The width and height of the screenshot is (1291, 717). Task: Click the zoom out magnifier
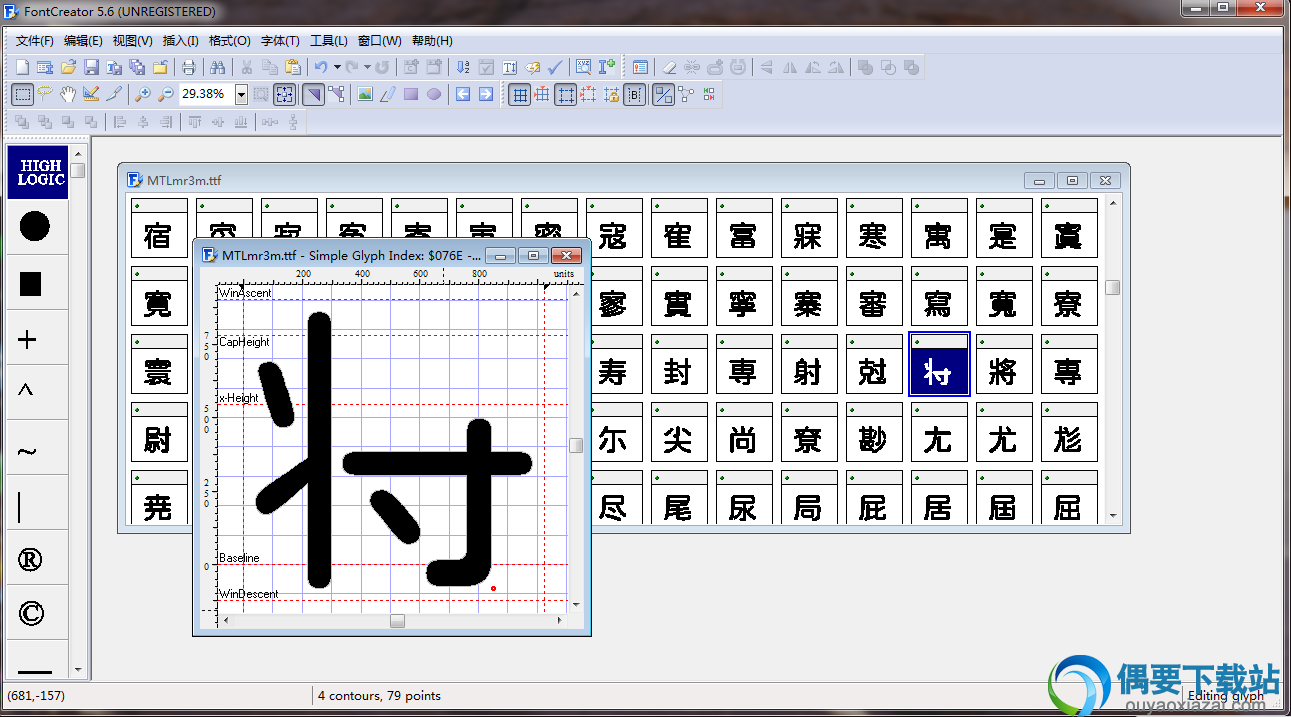point(166,94)
